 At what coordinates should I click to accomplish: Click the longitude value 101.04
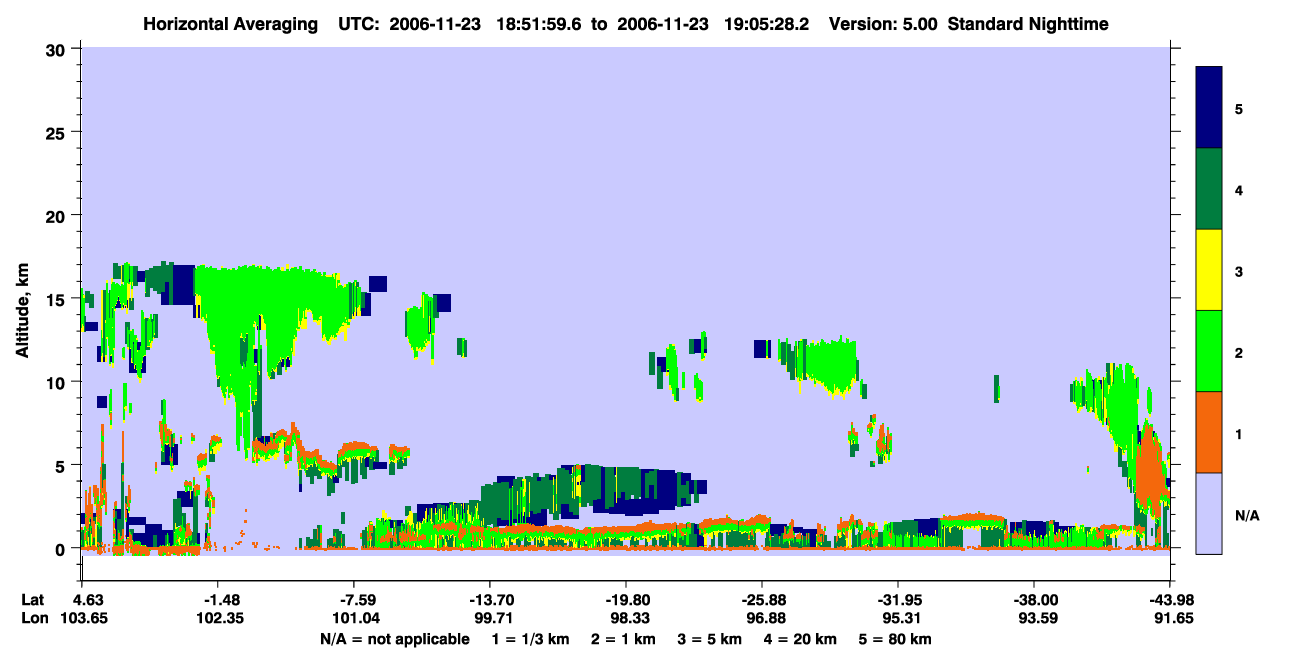click(x=356, y=618)
